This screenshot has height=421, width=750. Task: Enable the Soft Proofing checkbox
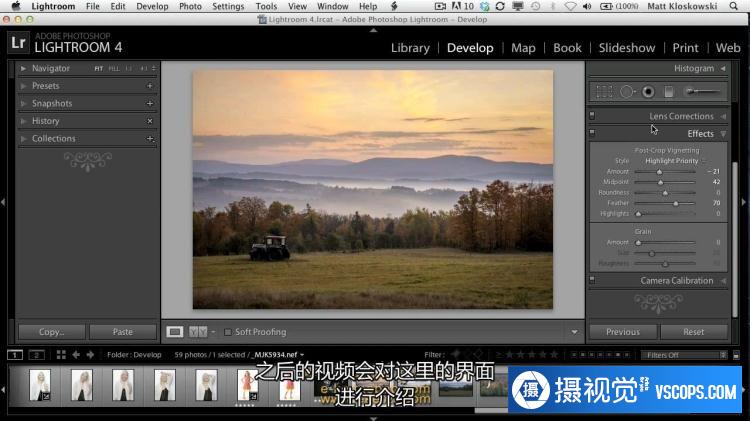coord(228,332)
